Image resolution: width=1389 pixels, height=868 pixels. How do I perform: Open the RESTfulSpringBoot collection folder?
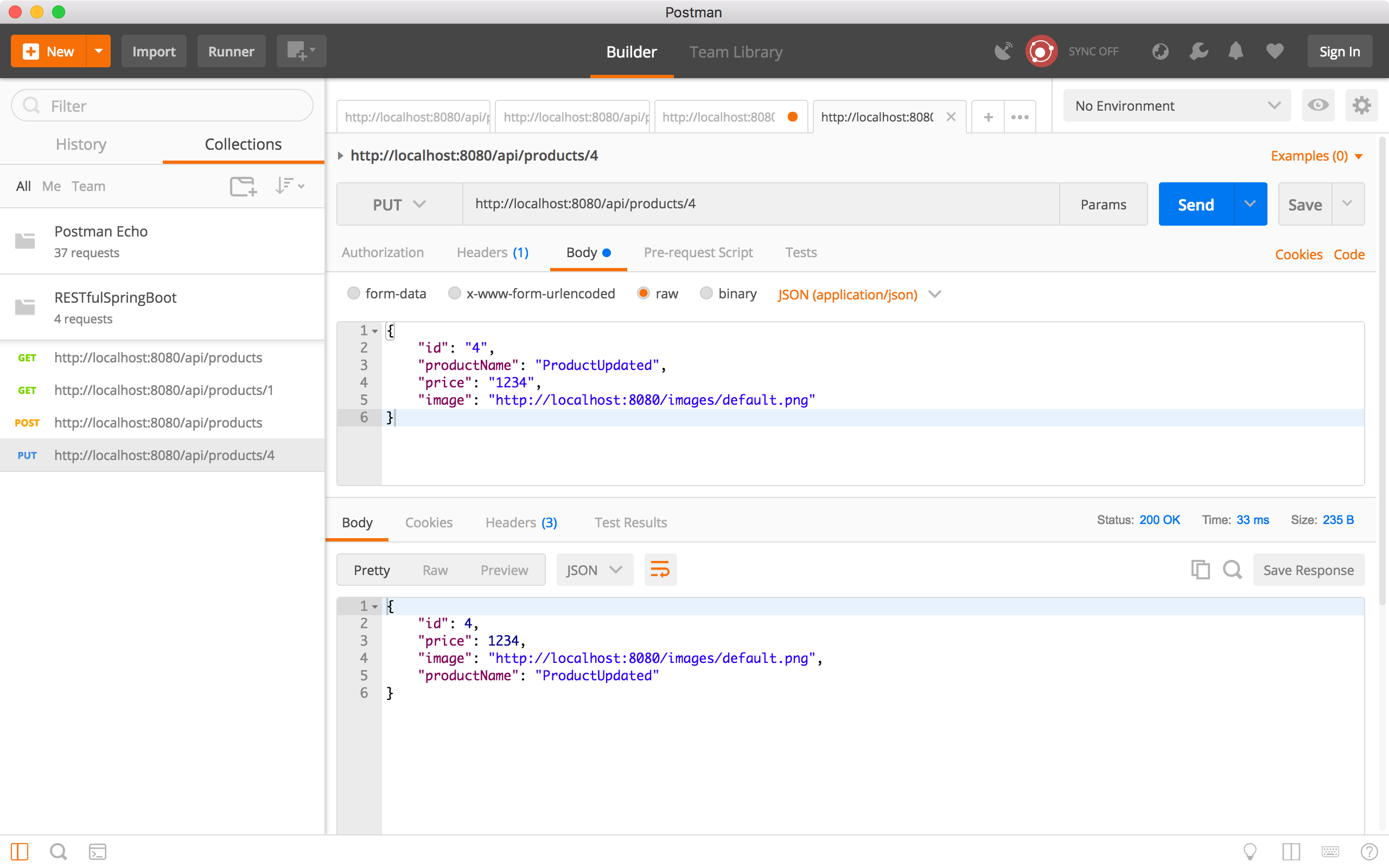162,307
